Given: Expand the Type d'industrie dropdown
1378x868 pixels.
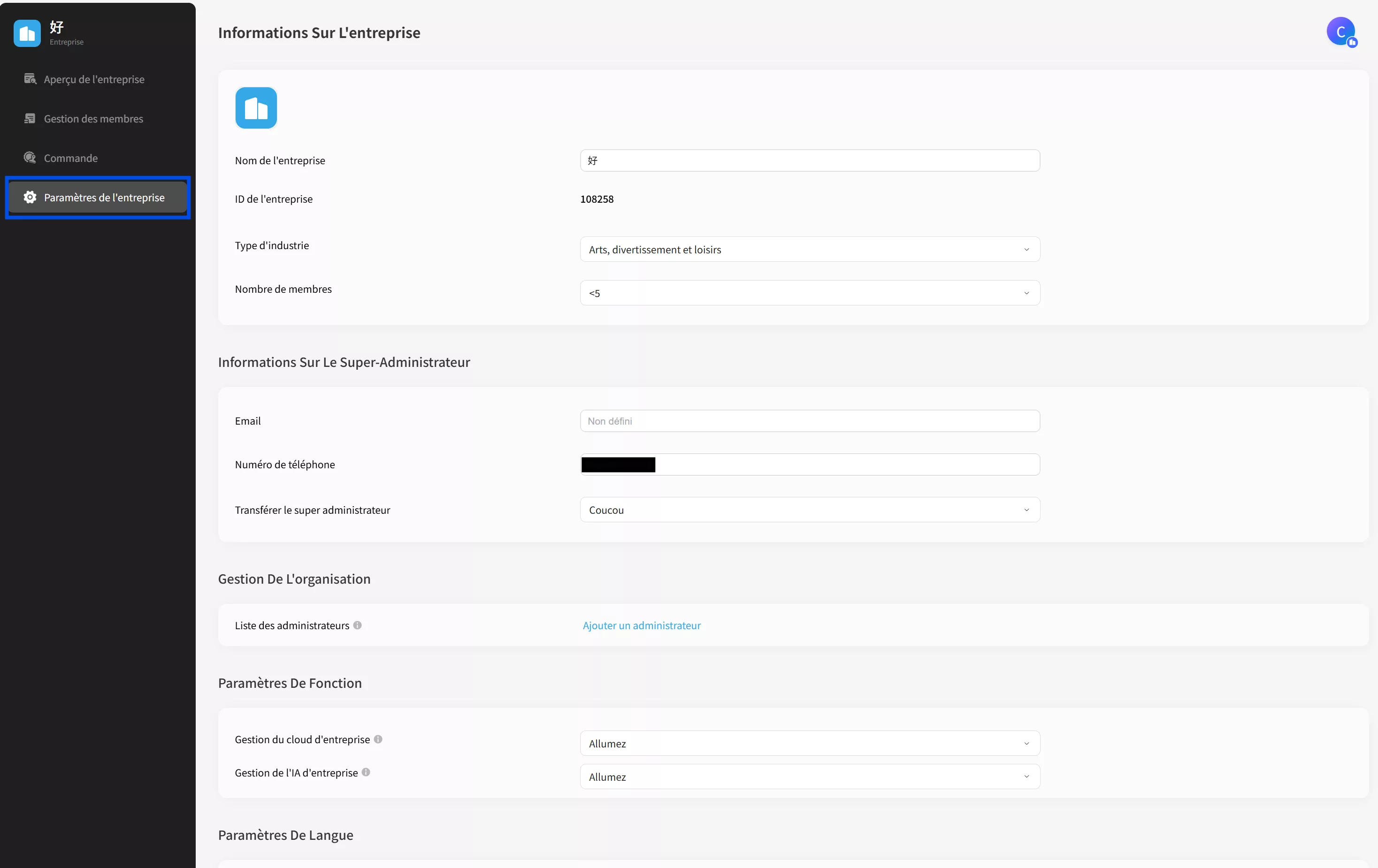Looking at the screenshot, I should pyautogui.click(x=810, y=250).
